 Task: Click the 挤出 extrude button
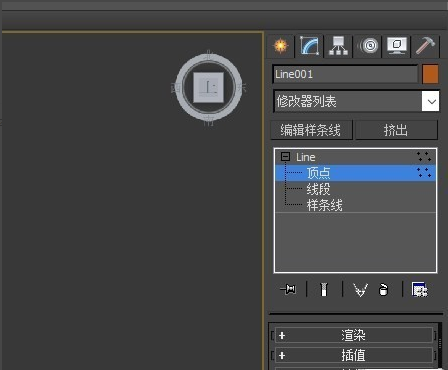[396, 130]
